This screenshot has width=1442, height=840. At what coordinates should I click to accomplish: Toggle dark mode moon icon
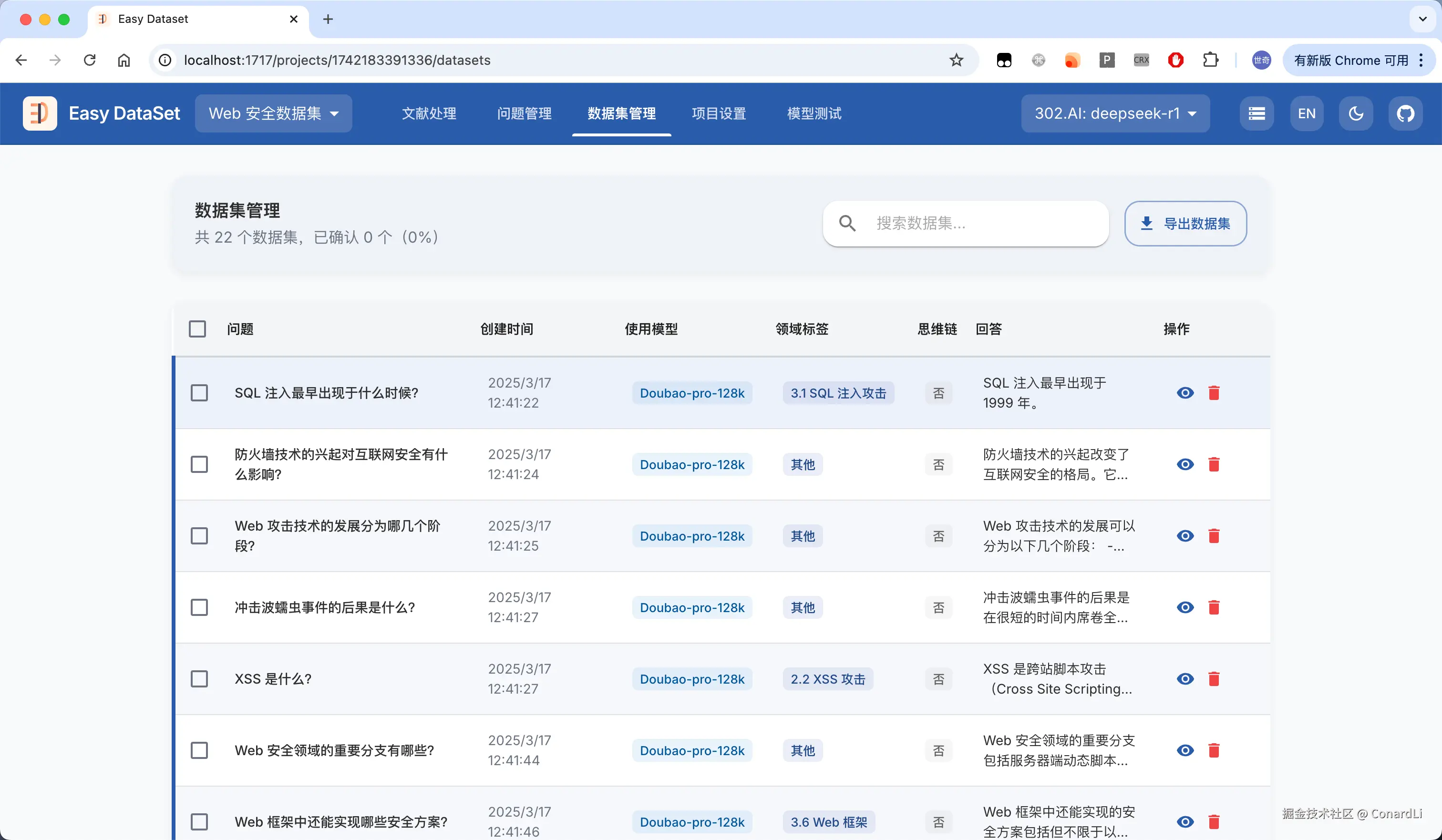[1356, 113]
